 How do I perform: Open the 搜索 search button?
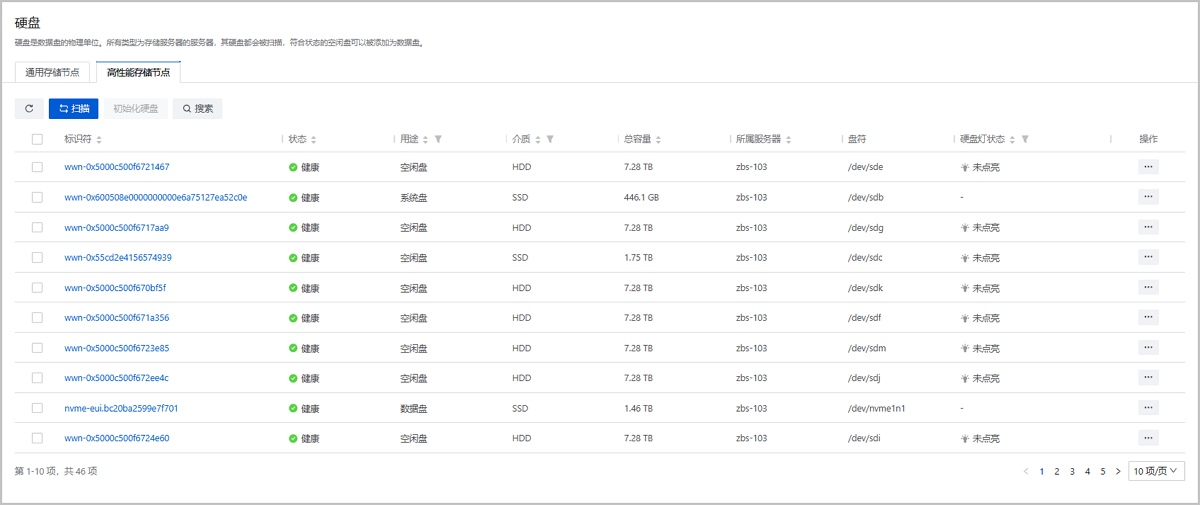pyautogui.click(x=197, y=108)
